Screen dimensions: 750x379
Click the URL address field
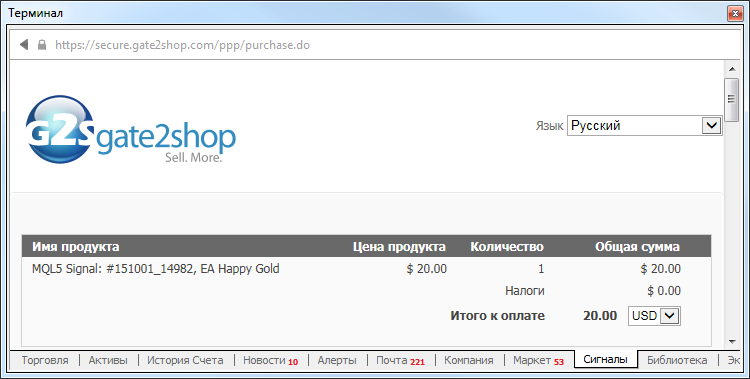(182, 45)
